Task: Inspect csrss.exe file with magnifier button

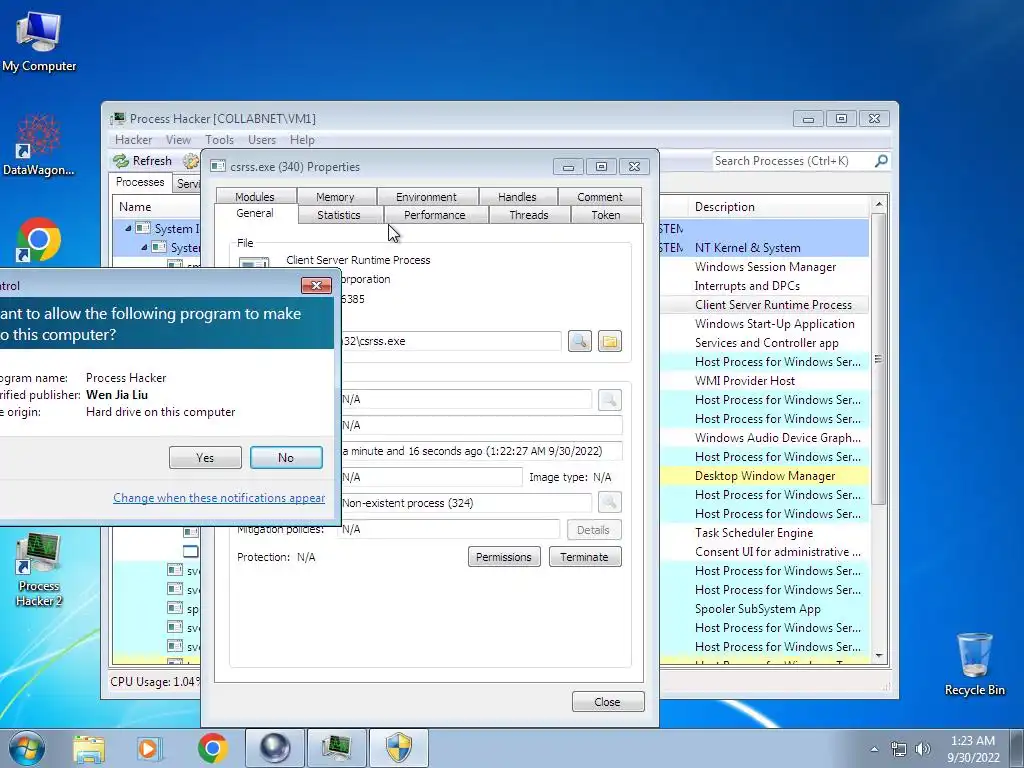Action: 579,341
